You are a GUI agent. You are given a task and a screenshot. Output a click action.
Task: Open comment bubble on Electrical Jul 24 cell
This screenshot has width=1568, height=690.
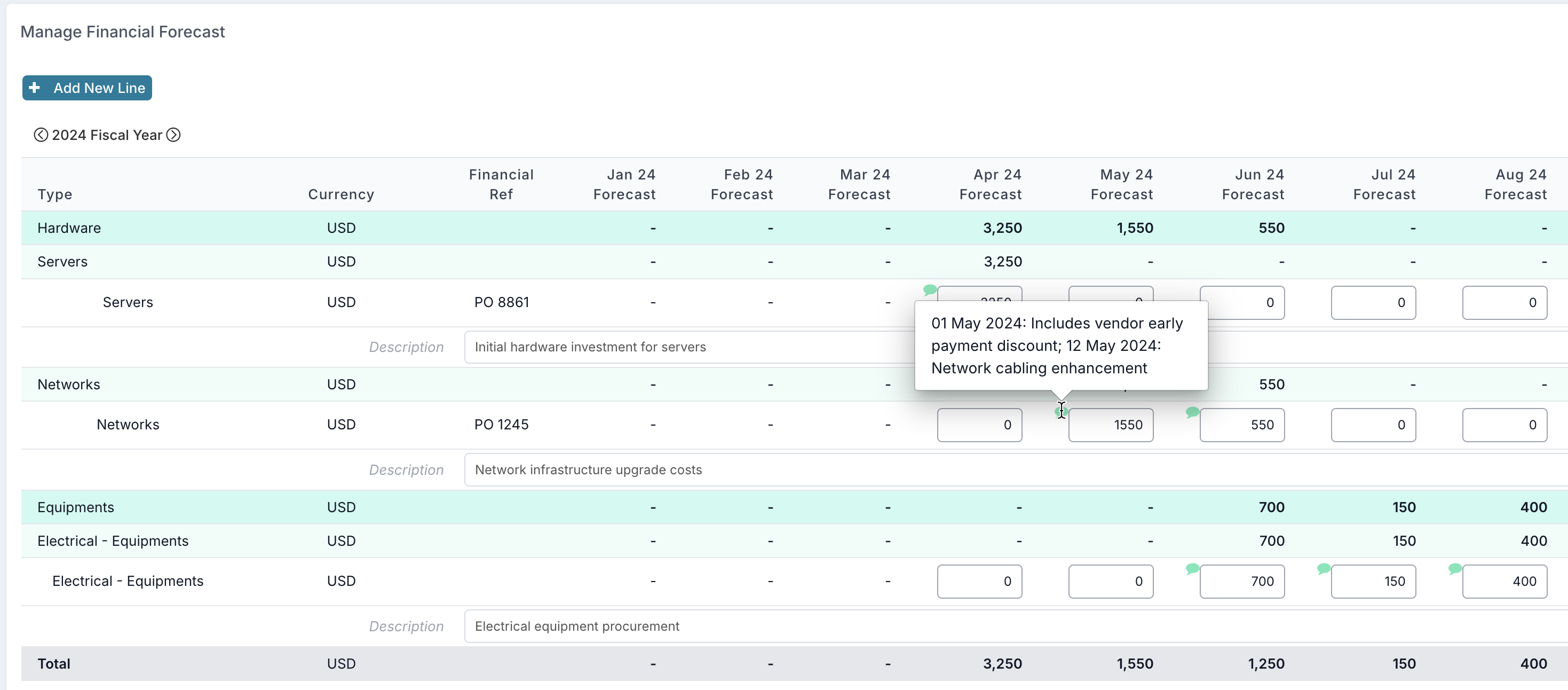pos(1324,569)
